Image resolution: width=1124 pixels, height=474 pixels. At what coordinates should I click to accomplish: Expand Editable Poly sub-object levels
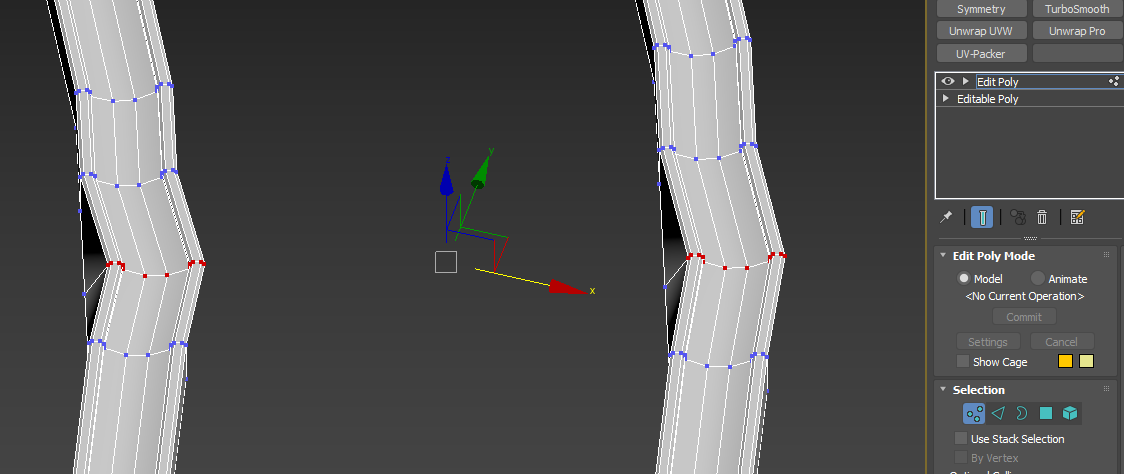click(946, 98)
